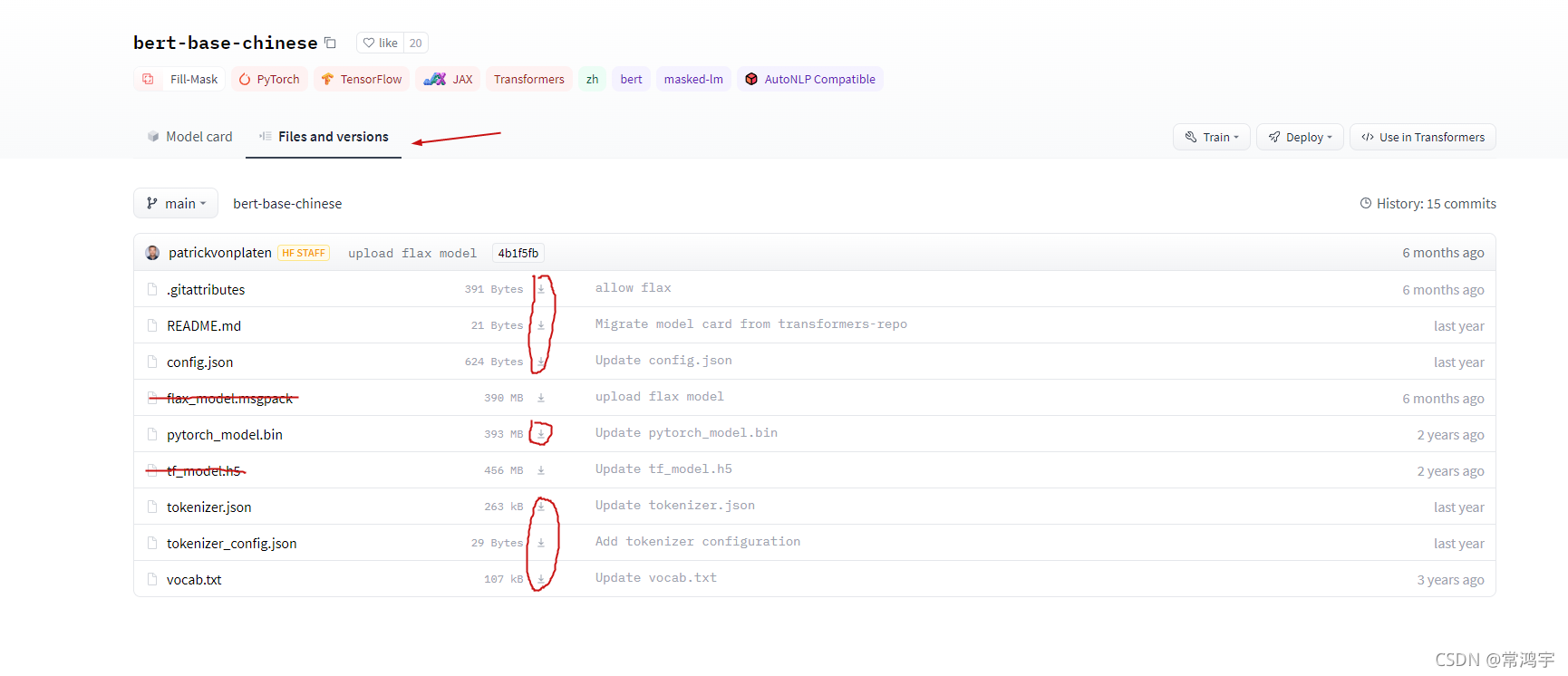Click the file icon beside tokenizer_config.json
The height and width of the screenshot is (676, 1568).
(152, 543)
